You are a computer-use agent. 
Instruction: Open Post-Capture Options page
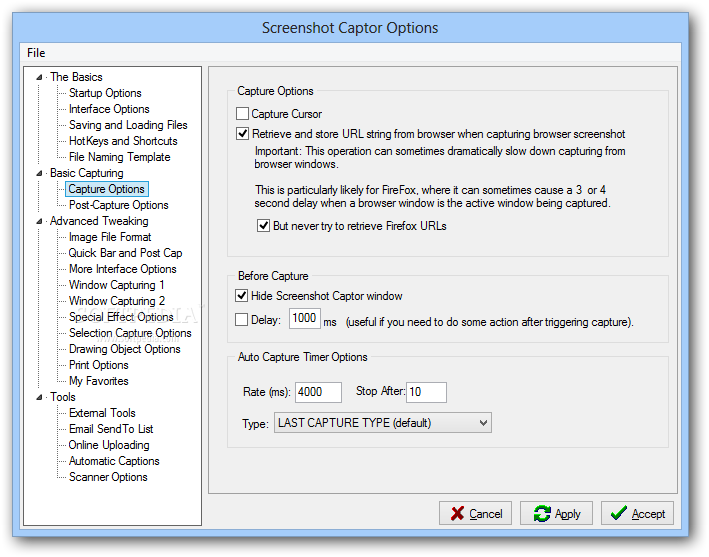pyautogui.click(x=118, y=205)
